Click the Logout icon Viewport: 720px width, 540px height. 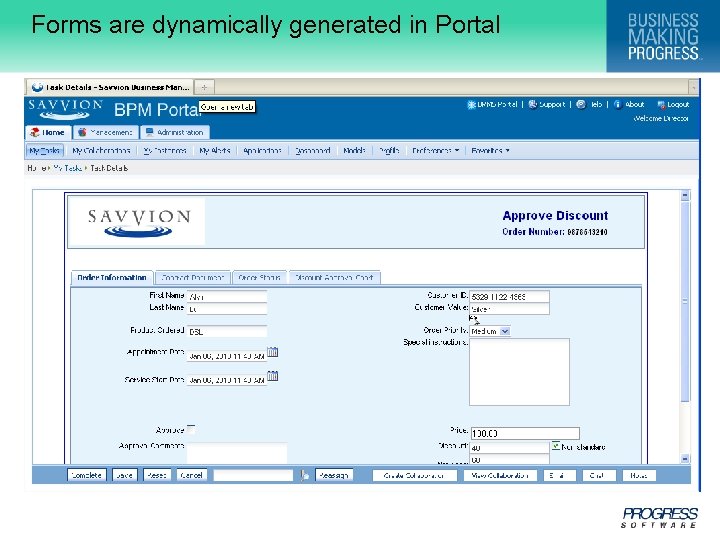click(x=661, y=105)
